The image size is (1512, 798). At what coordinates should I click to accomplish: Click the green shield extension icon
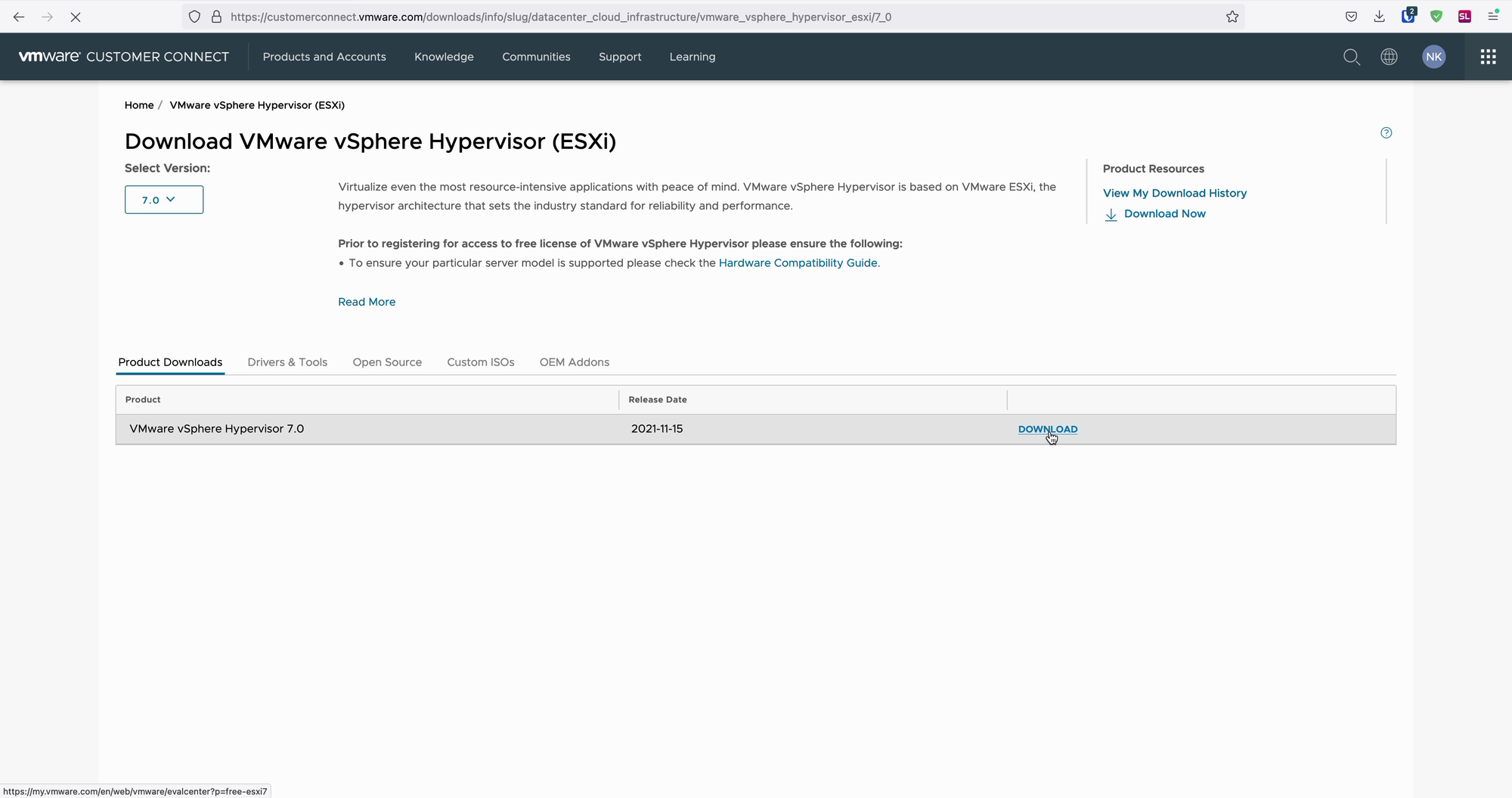click(1436, 17)
